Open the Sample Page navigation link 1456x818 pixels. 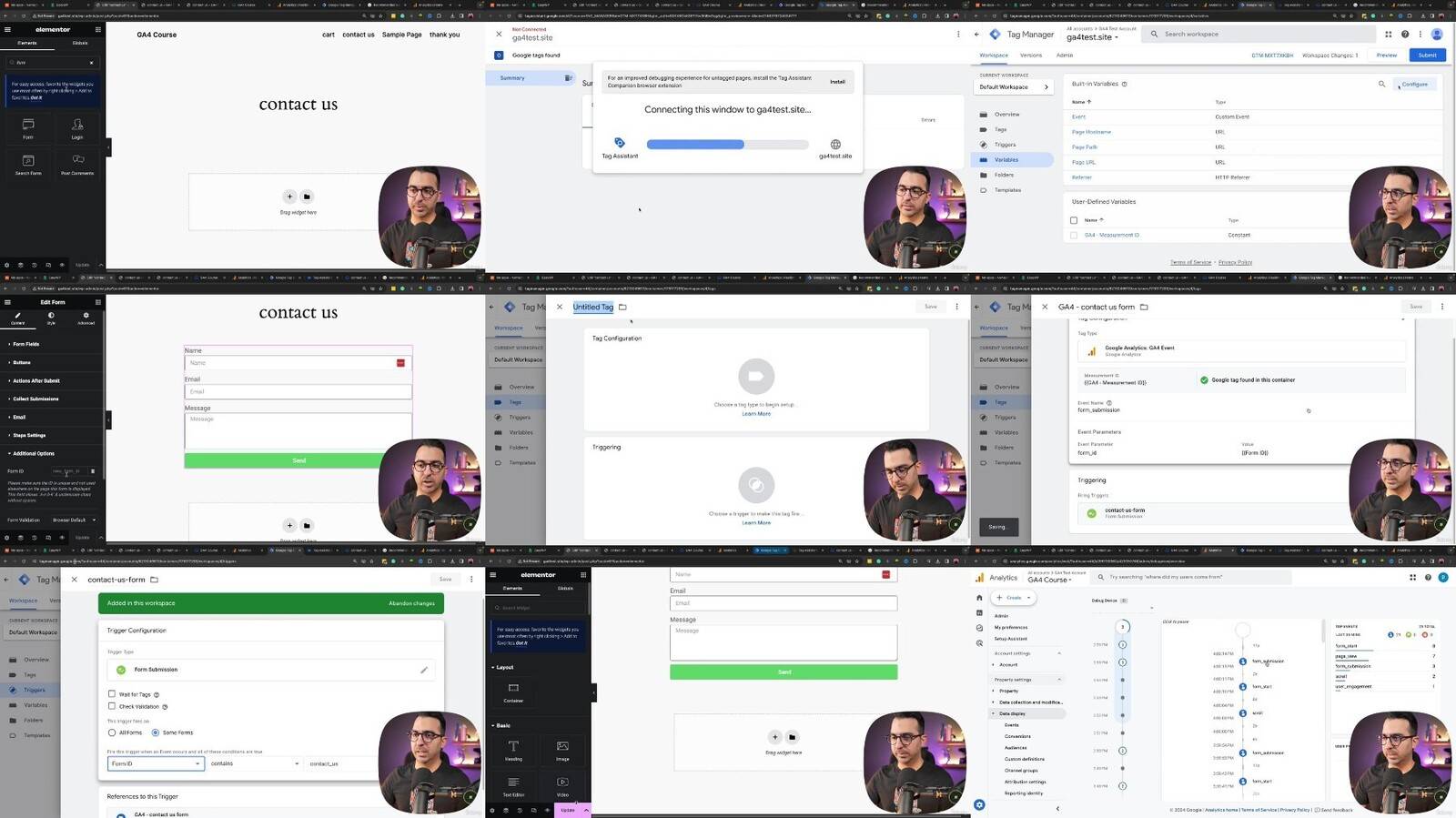coord(401,35)
